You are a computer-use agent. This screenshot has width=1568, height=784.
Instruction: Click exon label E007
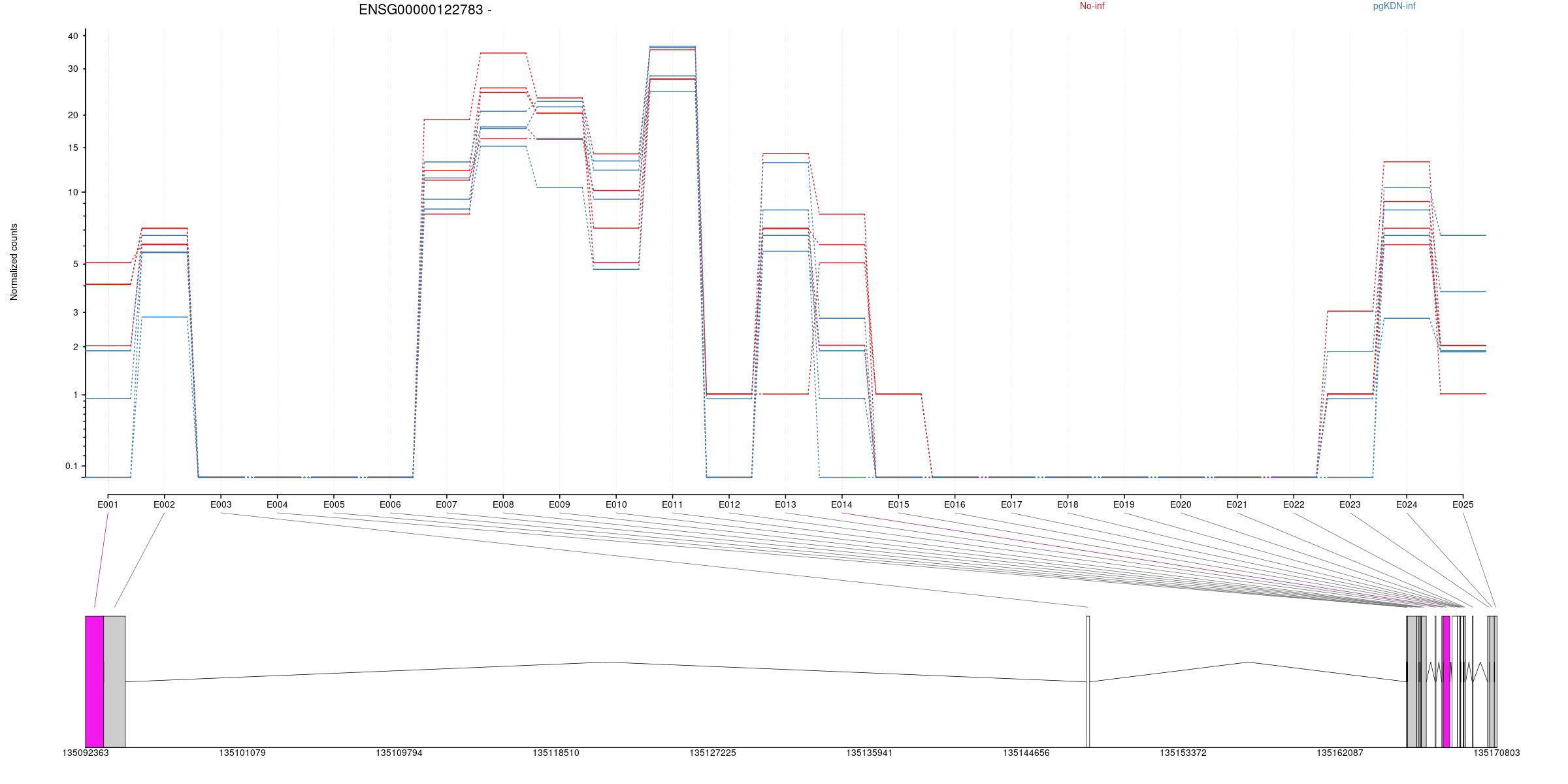point(446,504)
